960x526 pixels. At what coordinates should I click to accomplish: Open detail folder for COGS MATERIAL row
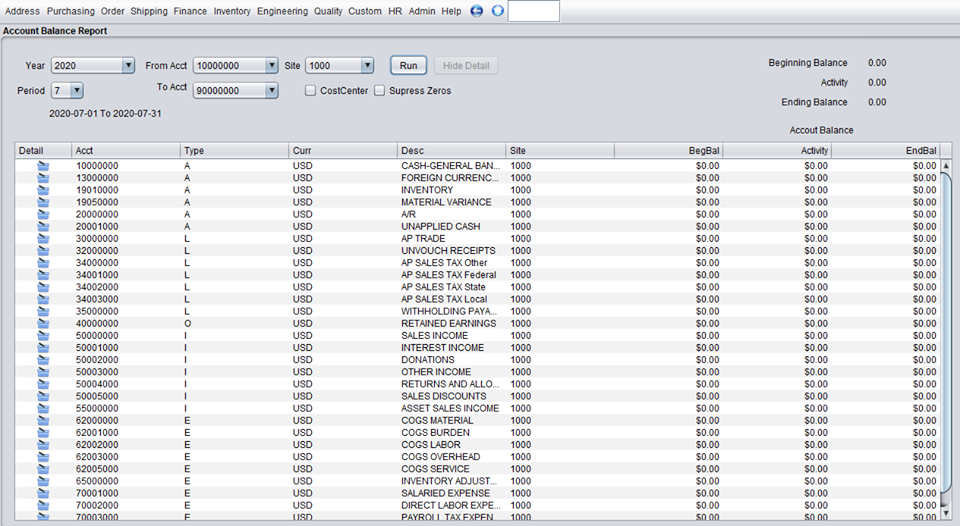(43, 421)
